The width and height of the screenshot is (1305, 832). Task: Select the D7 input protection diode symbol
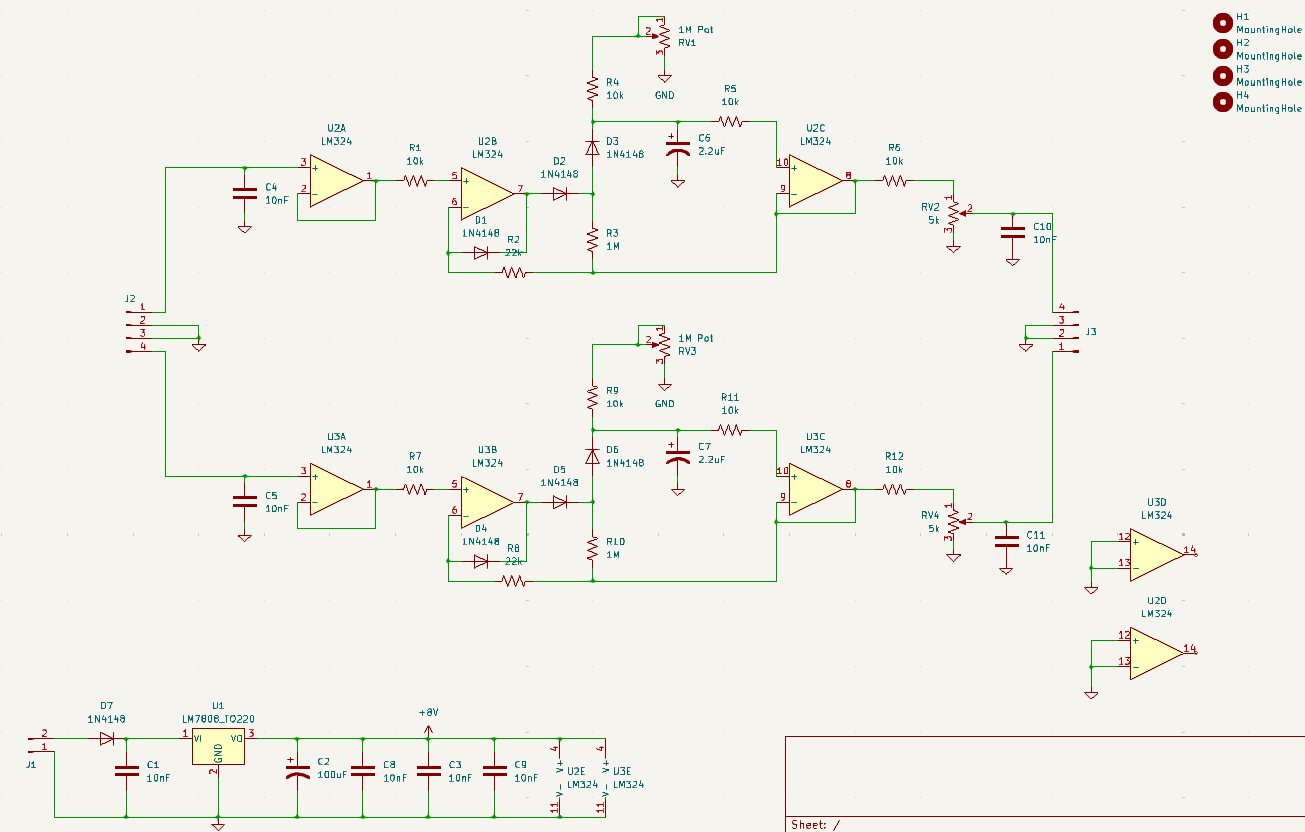click(106, 739)
